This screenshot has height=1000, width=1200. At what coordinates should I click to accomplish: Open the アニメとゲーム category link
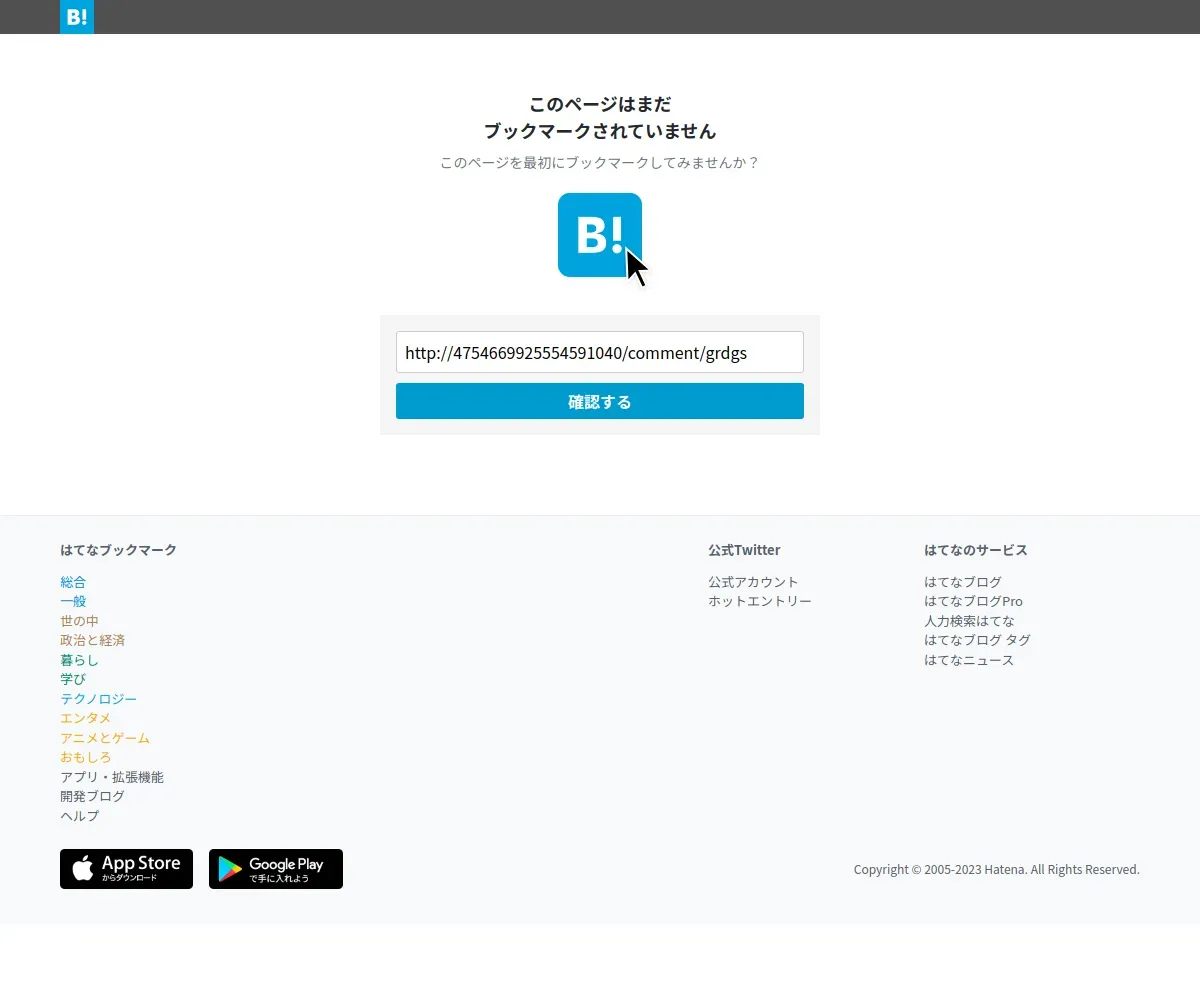pyautogui.click(x=105, y=738)
